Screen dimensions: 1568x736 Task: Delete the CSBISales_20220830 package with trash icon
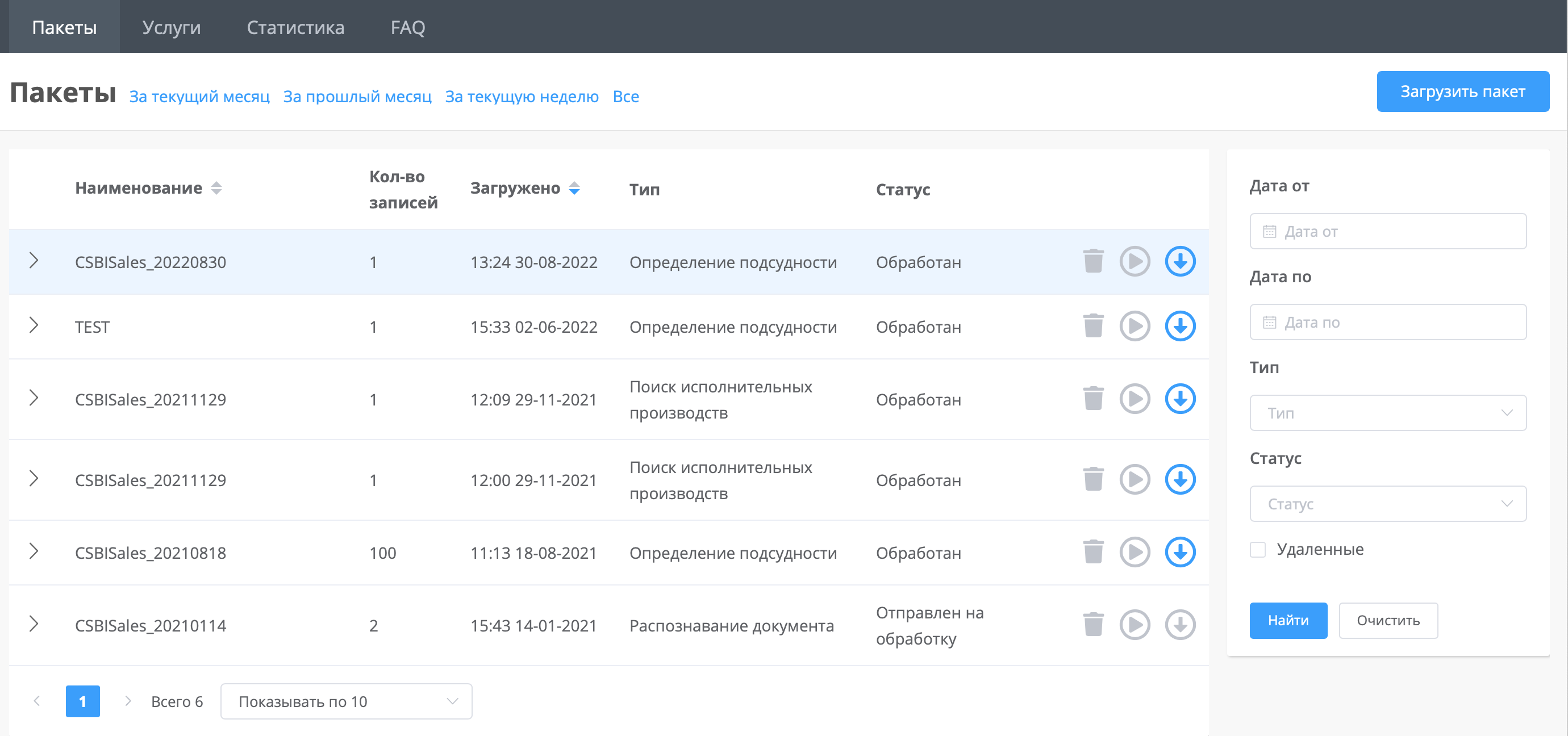click(1093, 262)
